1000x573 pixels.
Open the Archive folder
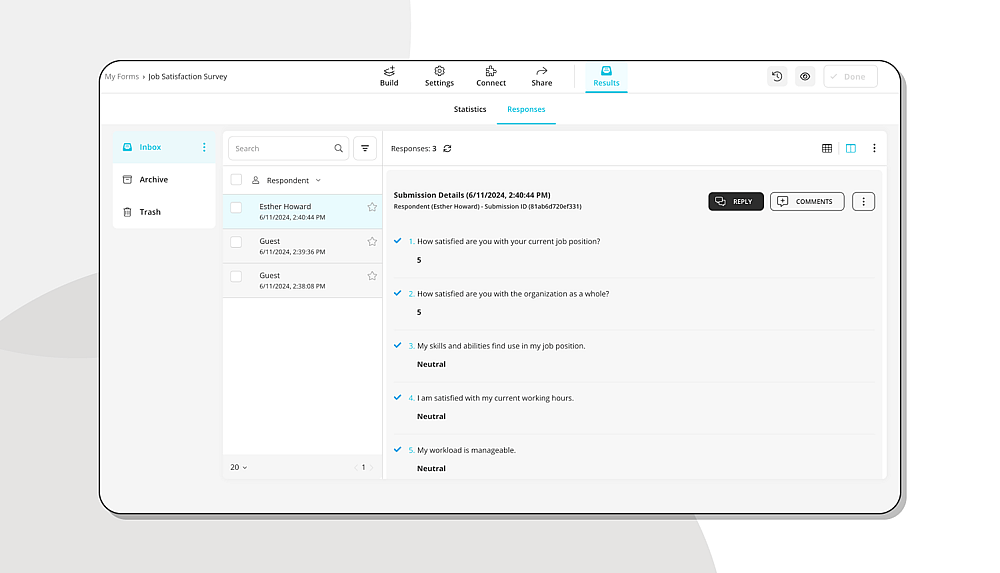[164, 179]
